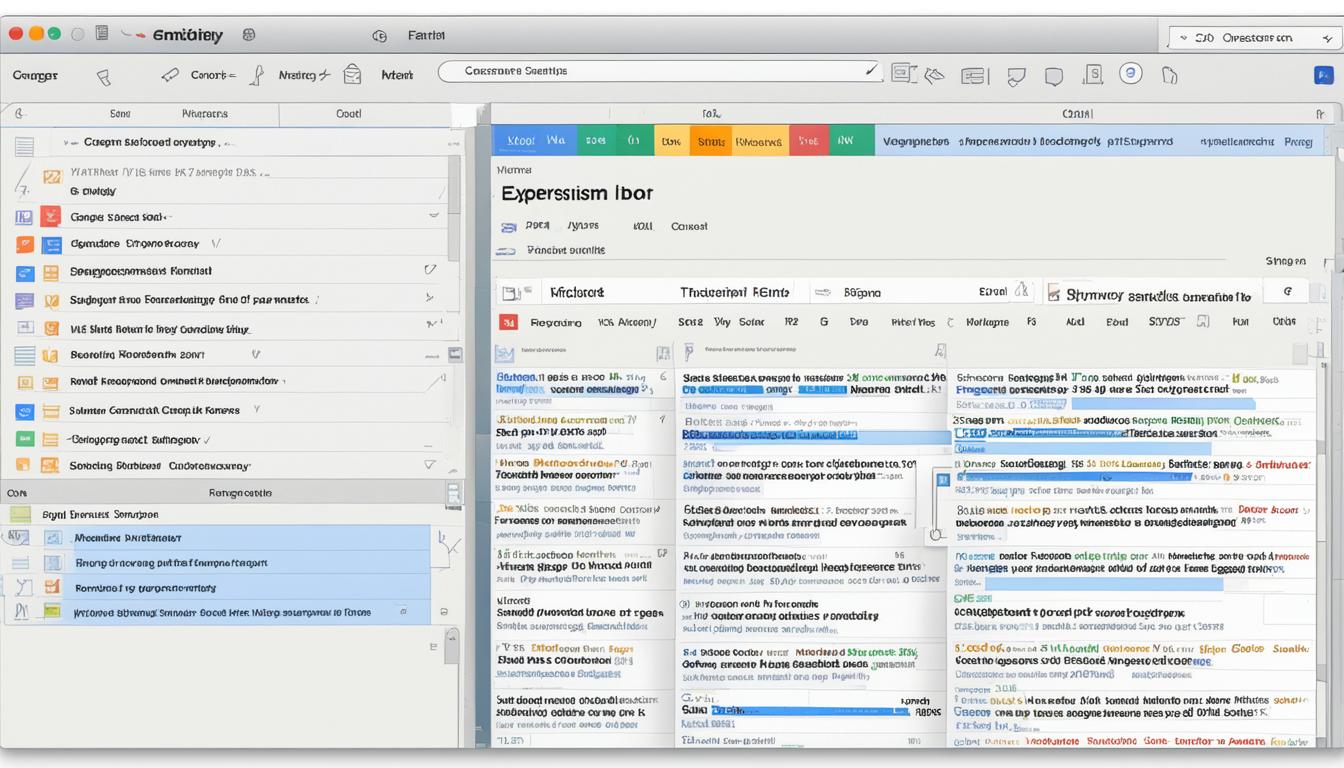
Task: Click the green icon beside Gerlogorg row
Action: coord(25,438)
